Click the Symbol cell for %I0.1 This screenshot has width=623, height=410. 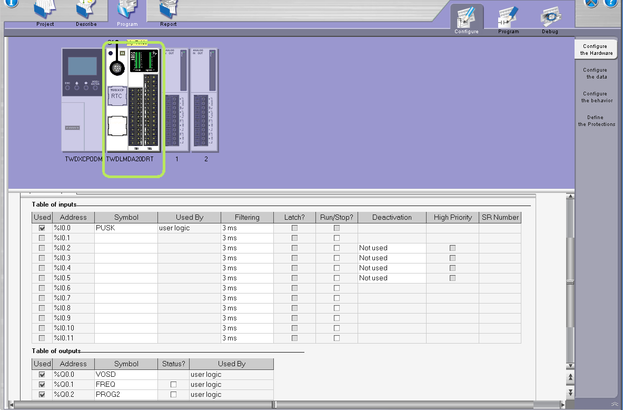click(126, 238)
